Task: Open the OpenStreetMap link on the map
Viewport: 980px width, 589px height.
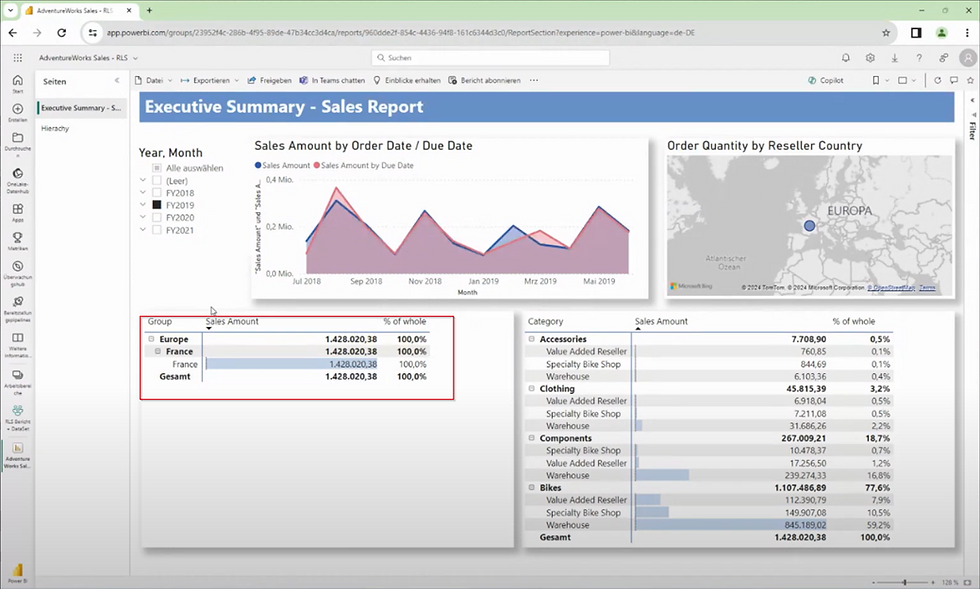Action: tap(893, 288)
